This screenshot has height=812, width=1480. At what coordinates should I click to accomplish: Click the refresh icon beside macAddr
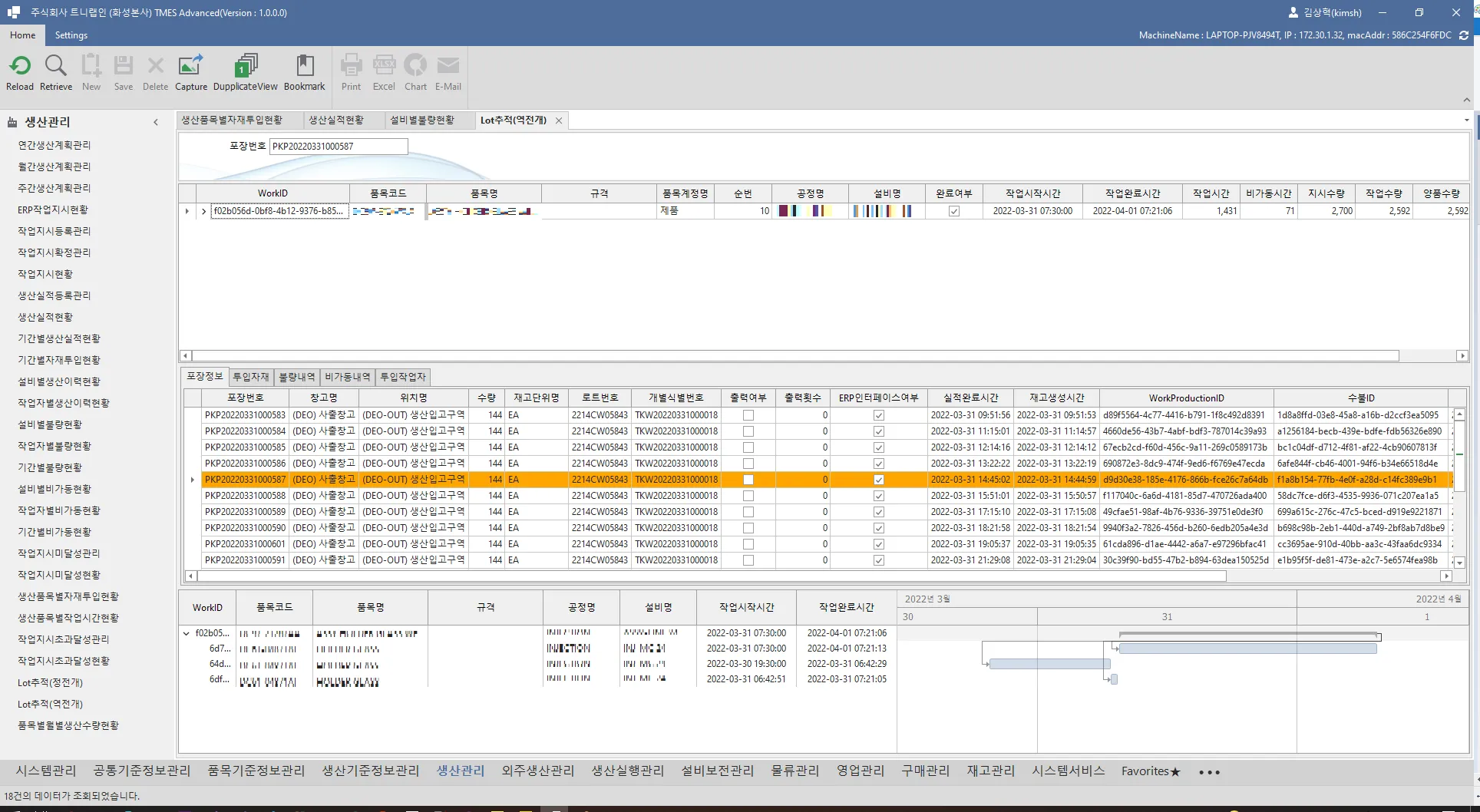pyautogui.click(x=1464, y=35)
